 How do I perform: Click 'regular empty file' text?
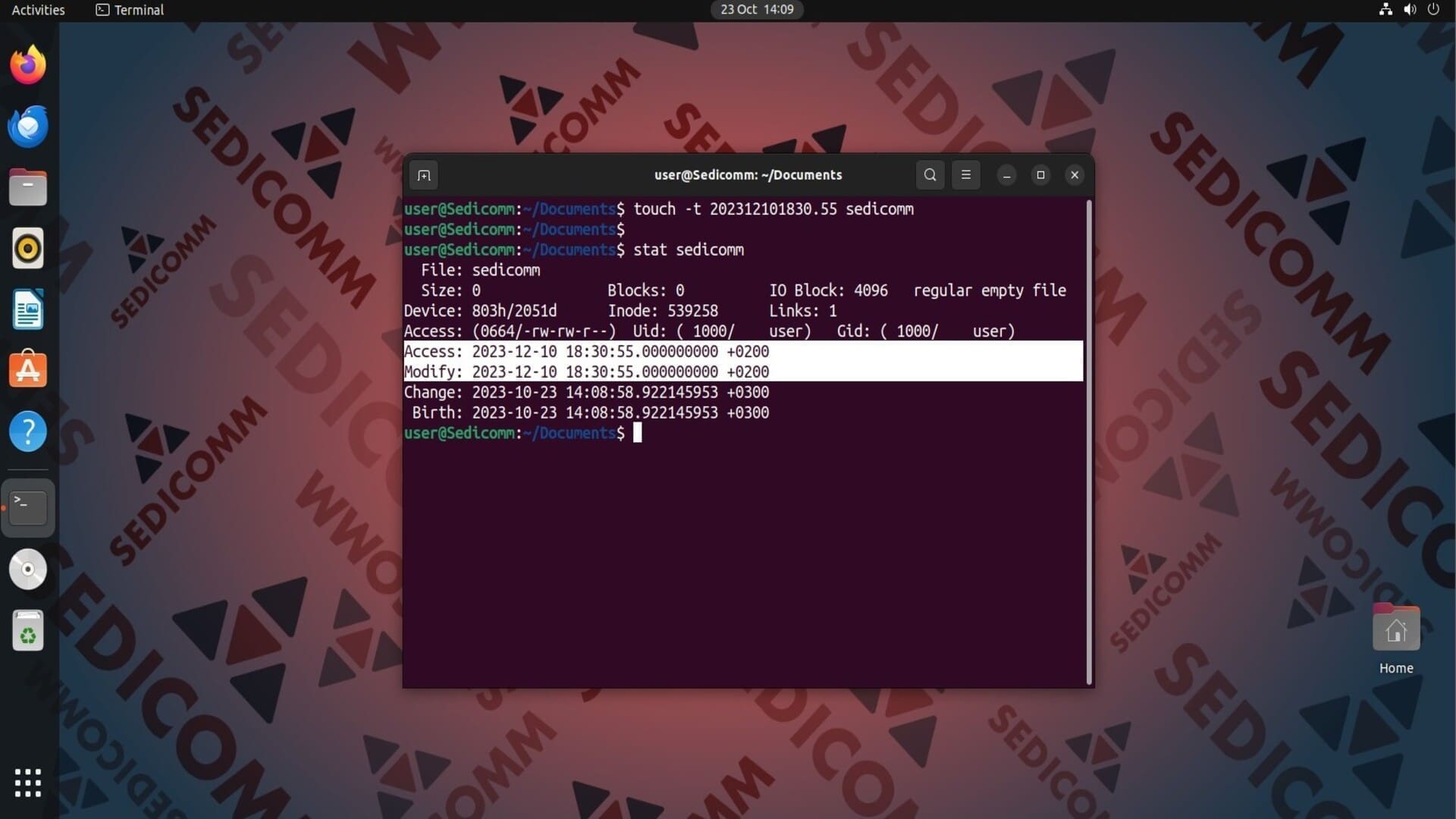point(990,290)
